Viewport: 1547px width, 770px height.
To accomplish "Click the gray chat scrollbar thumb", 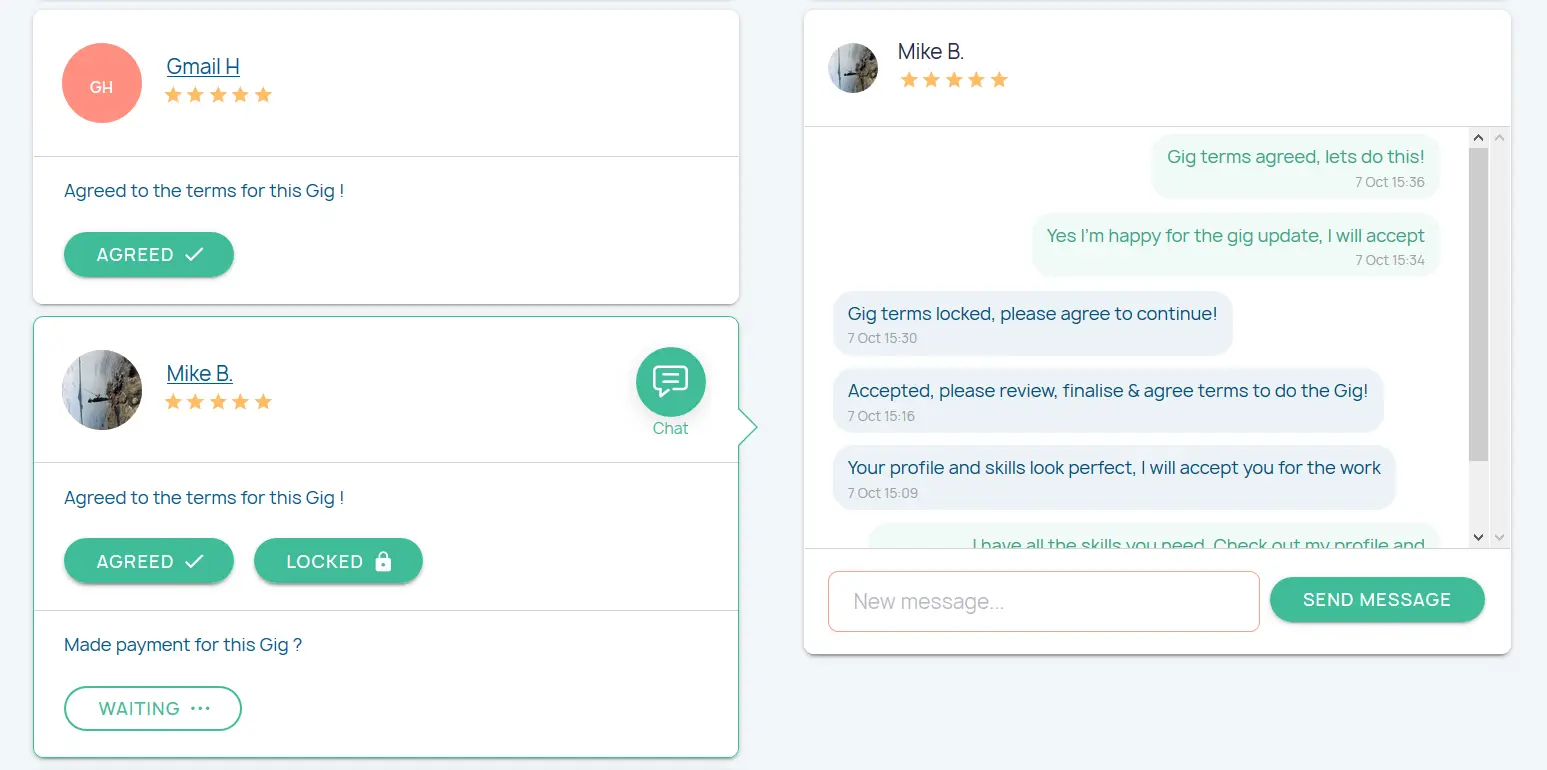I will point(1479,300).
